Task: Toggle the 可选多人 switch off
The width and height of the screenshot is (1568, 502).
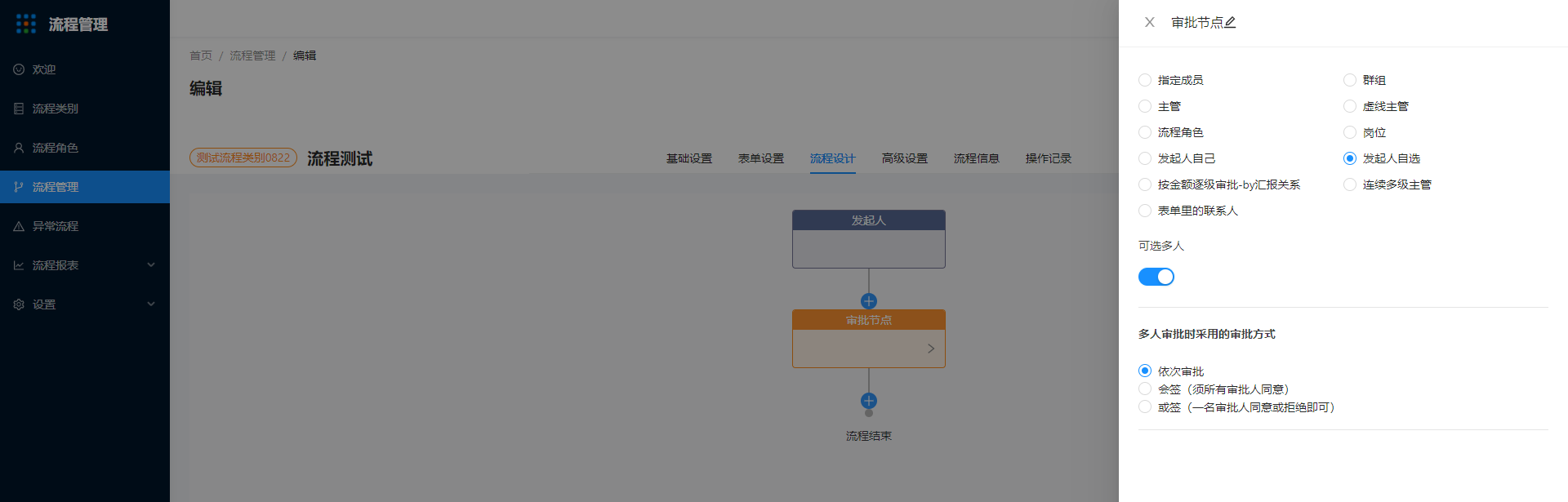Action: tap(1156, 277)
